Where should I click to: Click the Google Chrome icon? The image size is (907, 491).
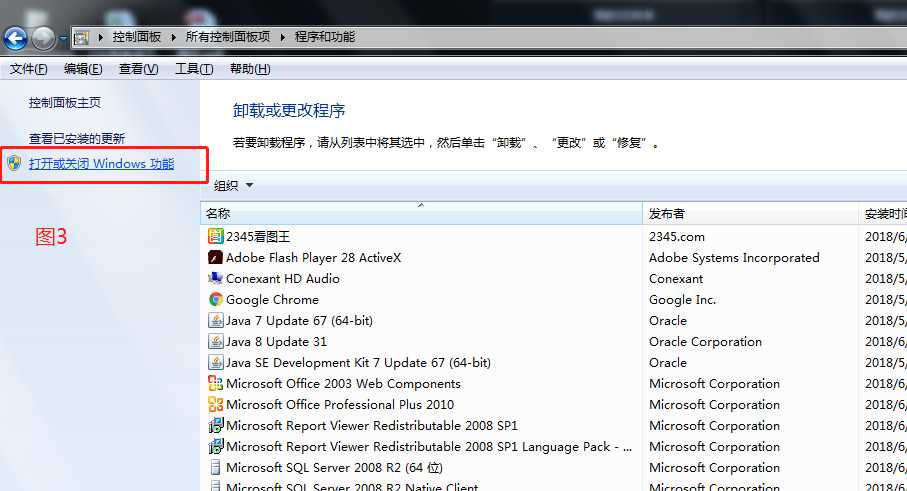(215, 299)
